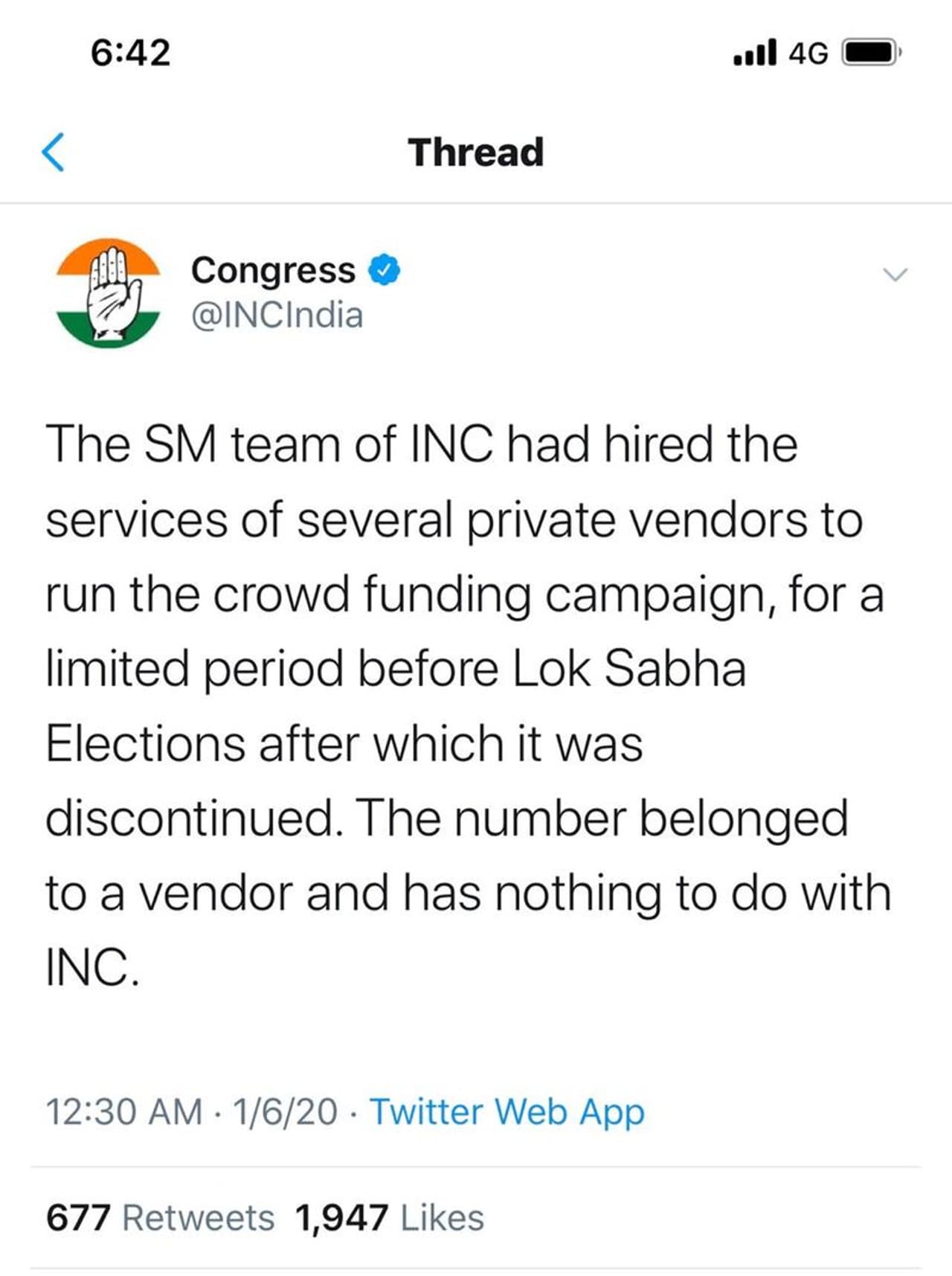
Task: Click the 'Elections after which it was' line
Action: point(344,743)
